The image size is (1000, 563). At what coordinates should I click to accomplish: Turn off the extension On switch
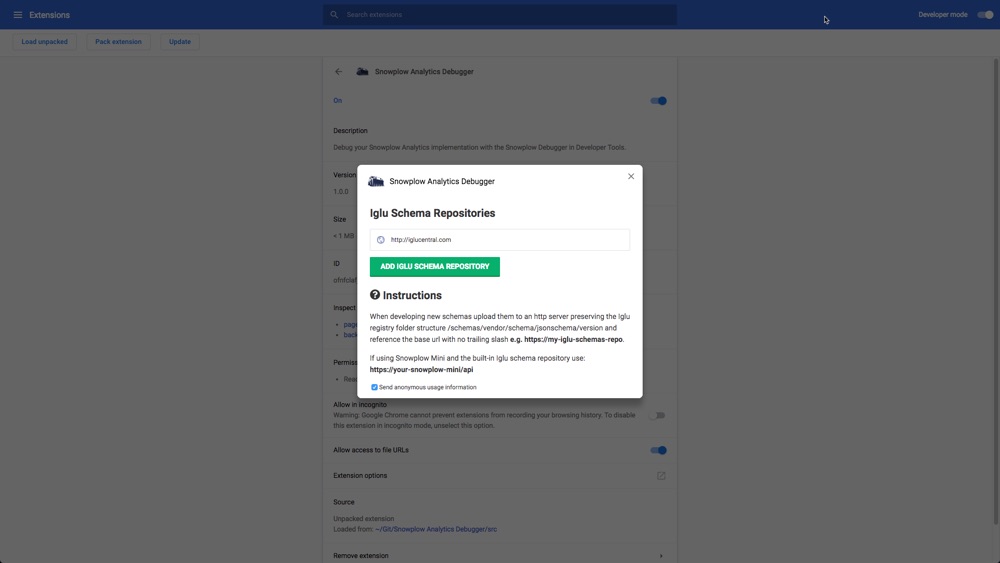click(658, 101)
